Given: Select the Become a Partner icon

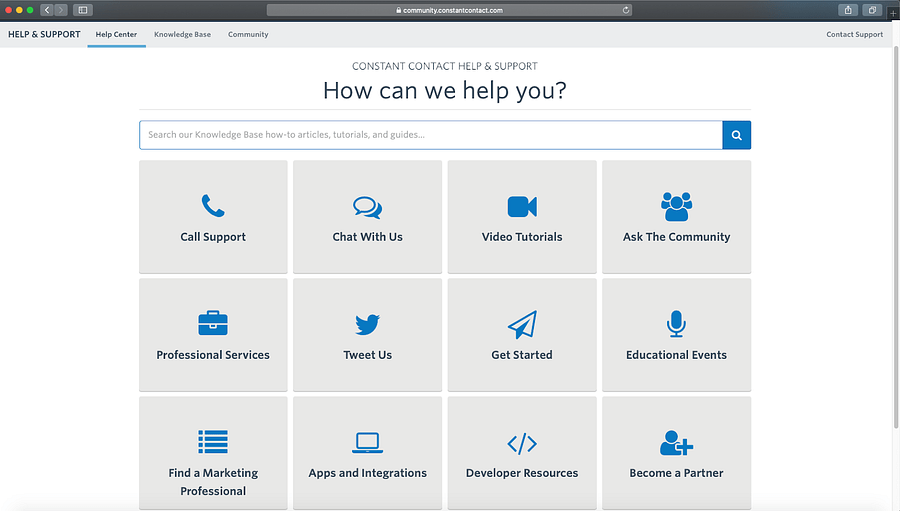Looking at the screenshot, I should click(676, 443).
